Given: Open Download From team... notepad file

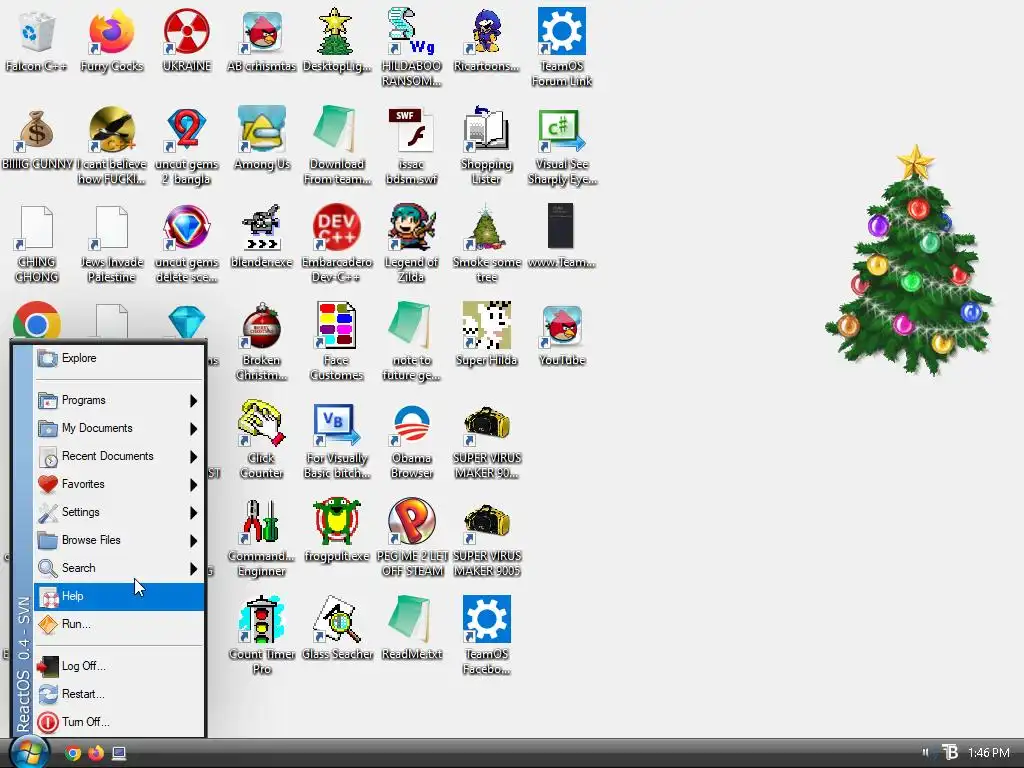Looking at the screenshot, I should click(x=336, y=129).
